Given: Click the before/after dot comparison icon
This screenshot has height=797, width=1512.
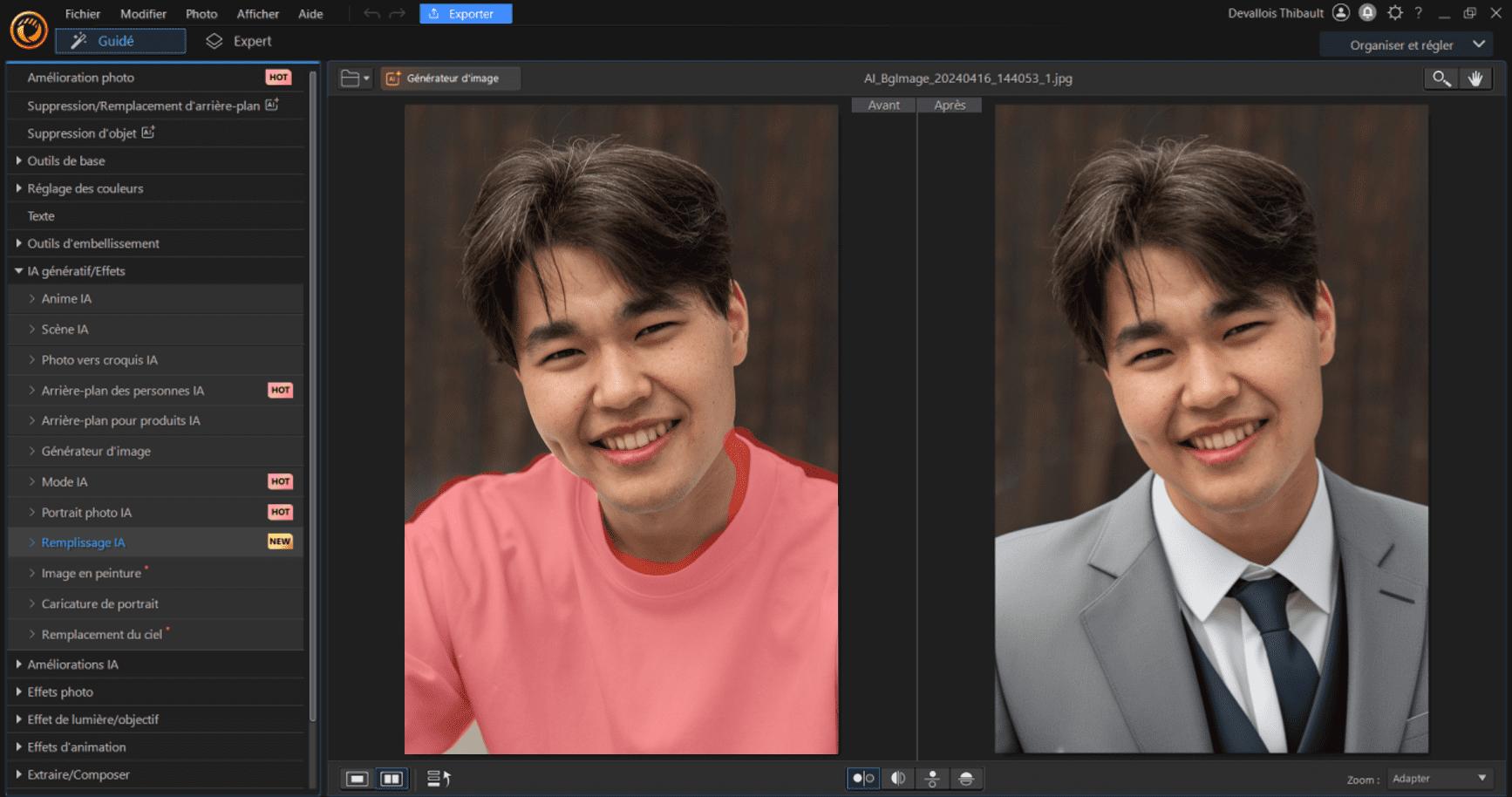Looking at the screenshot, I should pyautogui.click(x=862, y=778).
